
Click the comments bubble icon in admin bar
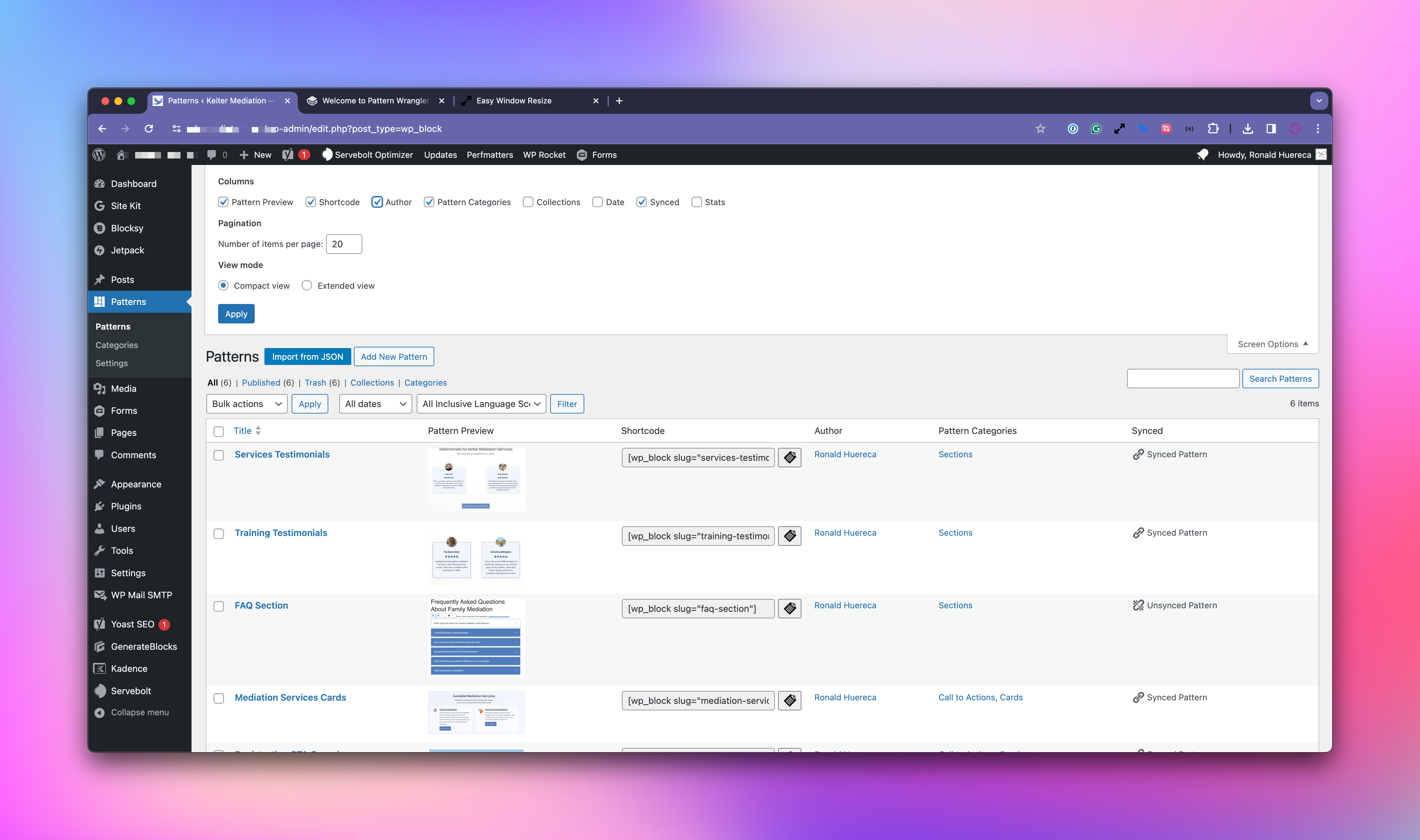pyautogui.click(x=211, y=155)
